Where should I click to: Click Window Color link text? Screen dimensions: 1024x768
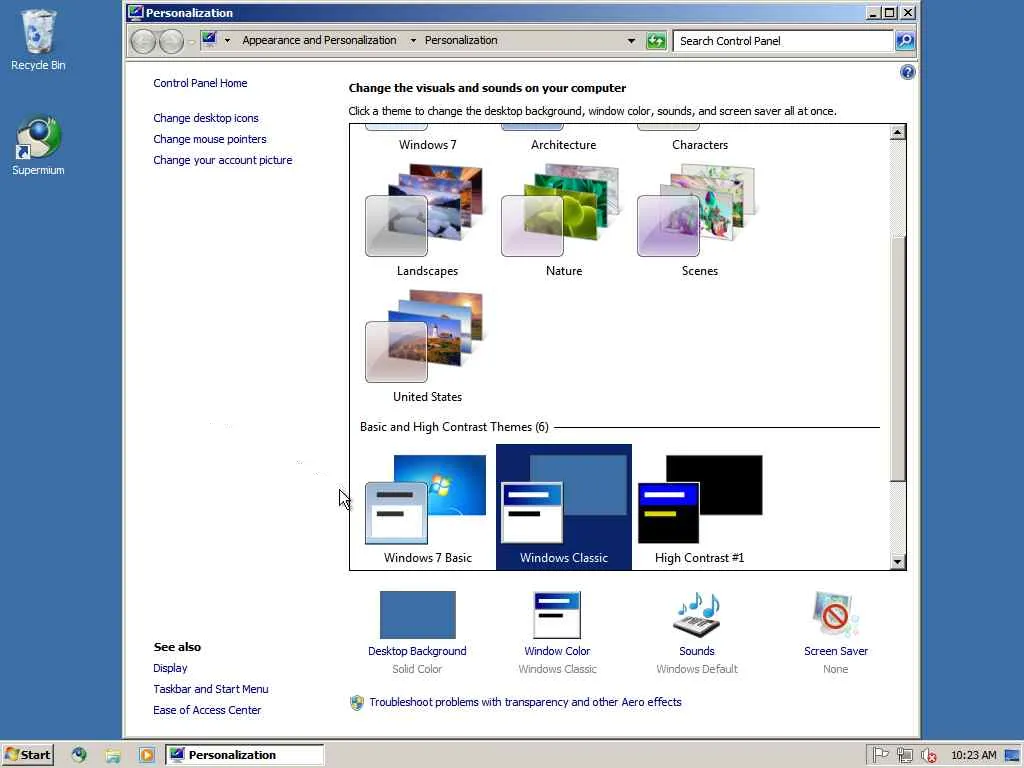coord(557,651)
